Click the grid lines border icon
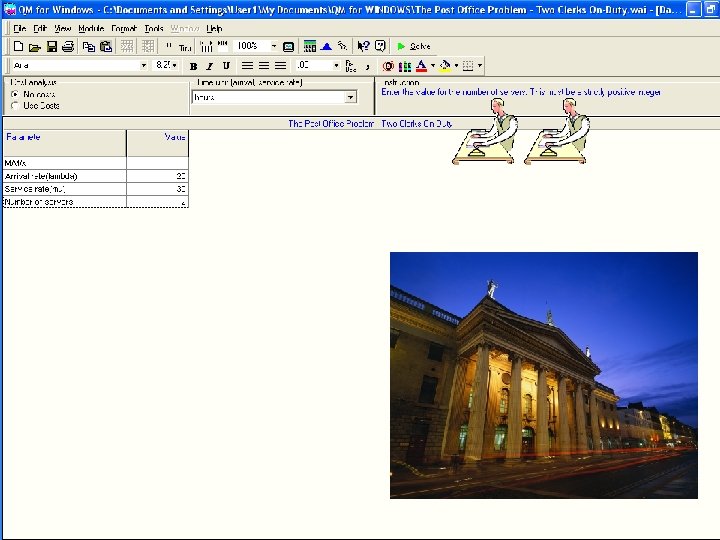The image size is (720, 540). (x=468, y=66)
